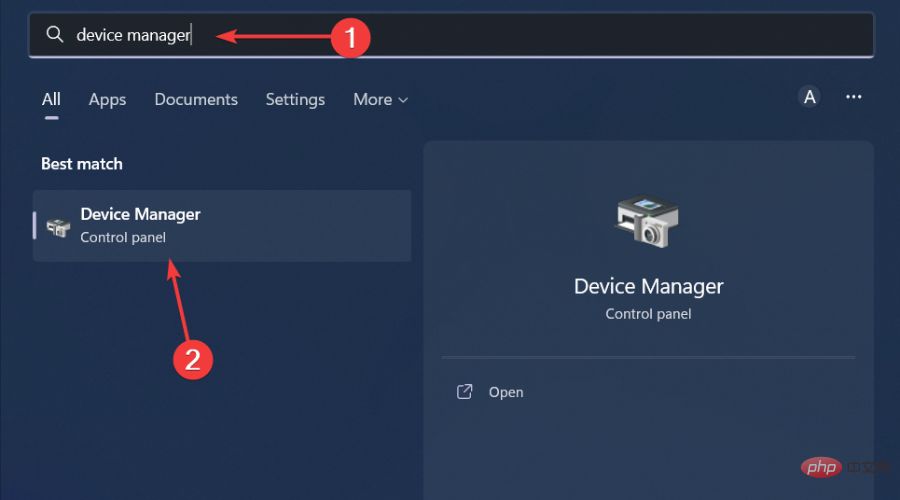Switch to the Documents tab

pos(196,99)
